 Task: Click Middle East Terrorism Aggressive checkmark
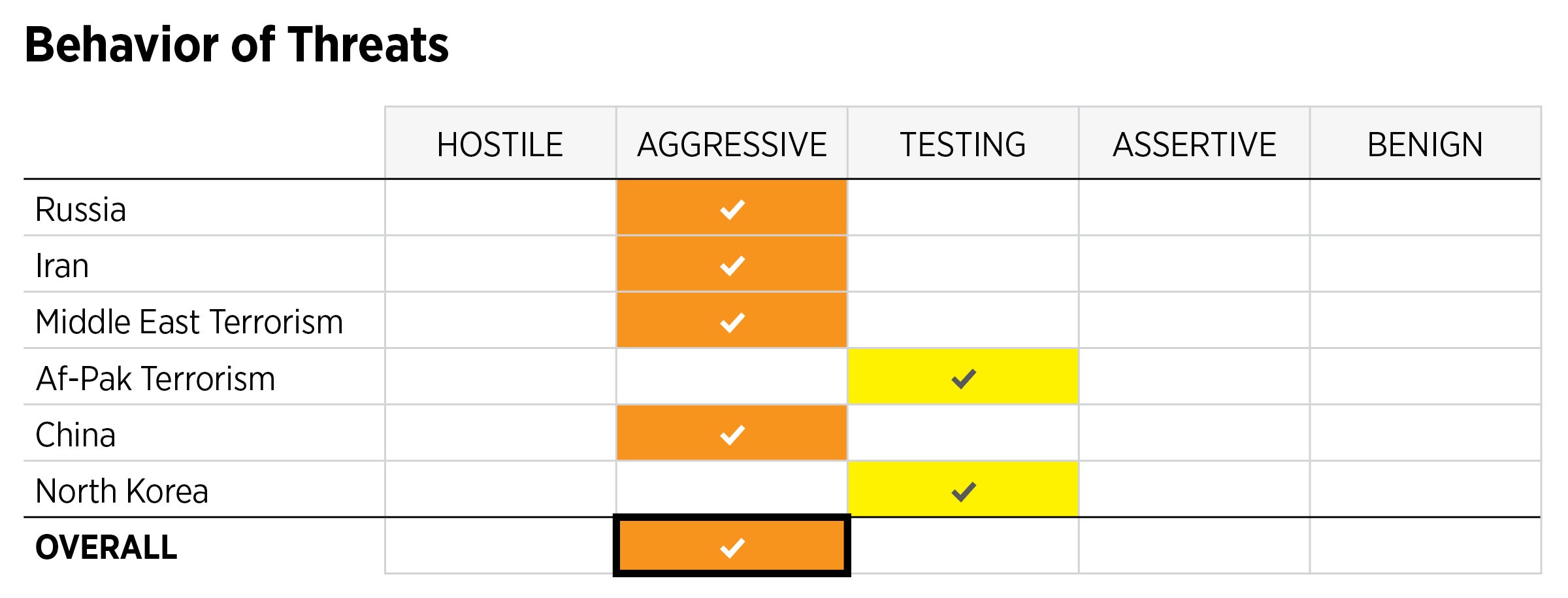[x=732, y=322]
